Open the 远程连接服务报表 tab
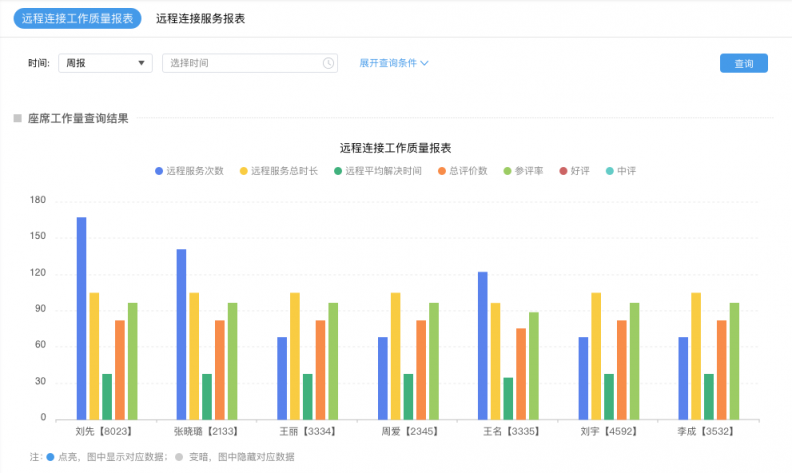Image resolution: width=792 pixels, height=473 pixels. pos(201,19)
